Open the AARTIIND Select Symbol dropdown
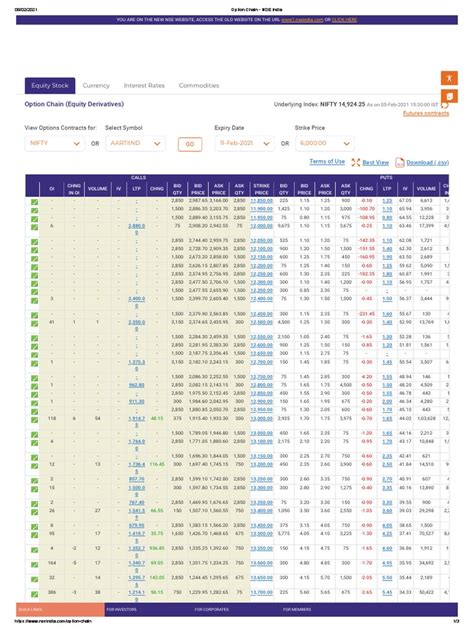The width and height of the screenshot is (474, 632). click(135, 143)
